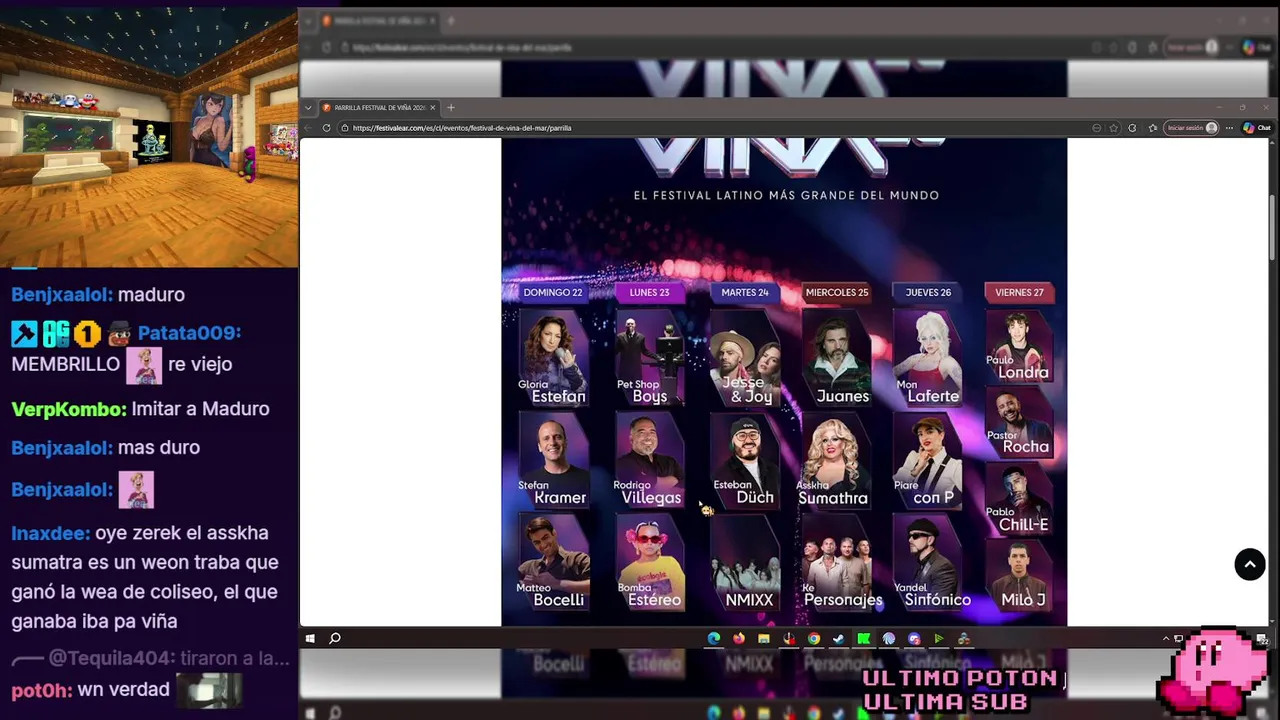
Task: Open the Copilot Chat button
Action: 1256,128
